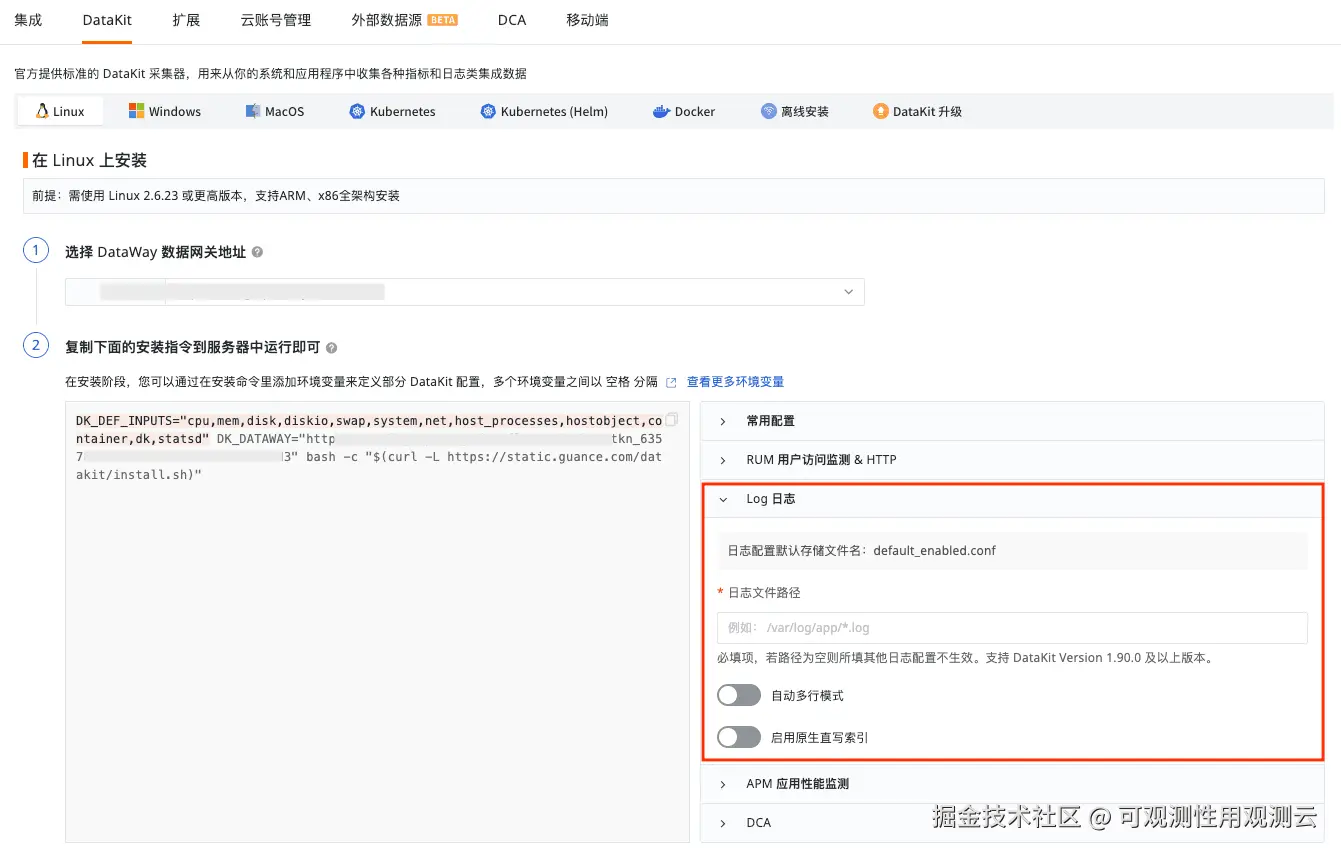Copy the install command via copy icon

[672, 420]
